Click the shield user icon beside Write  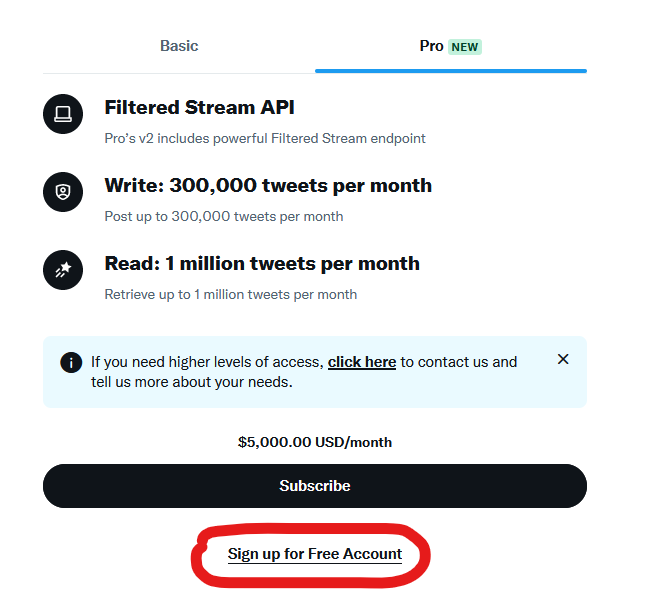coord(63,192)
